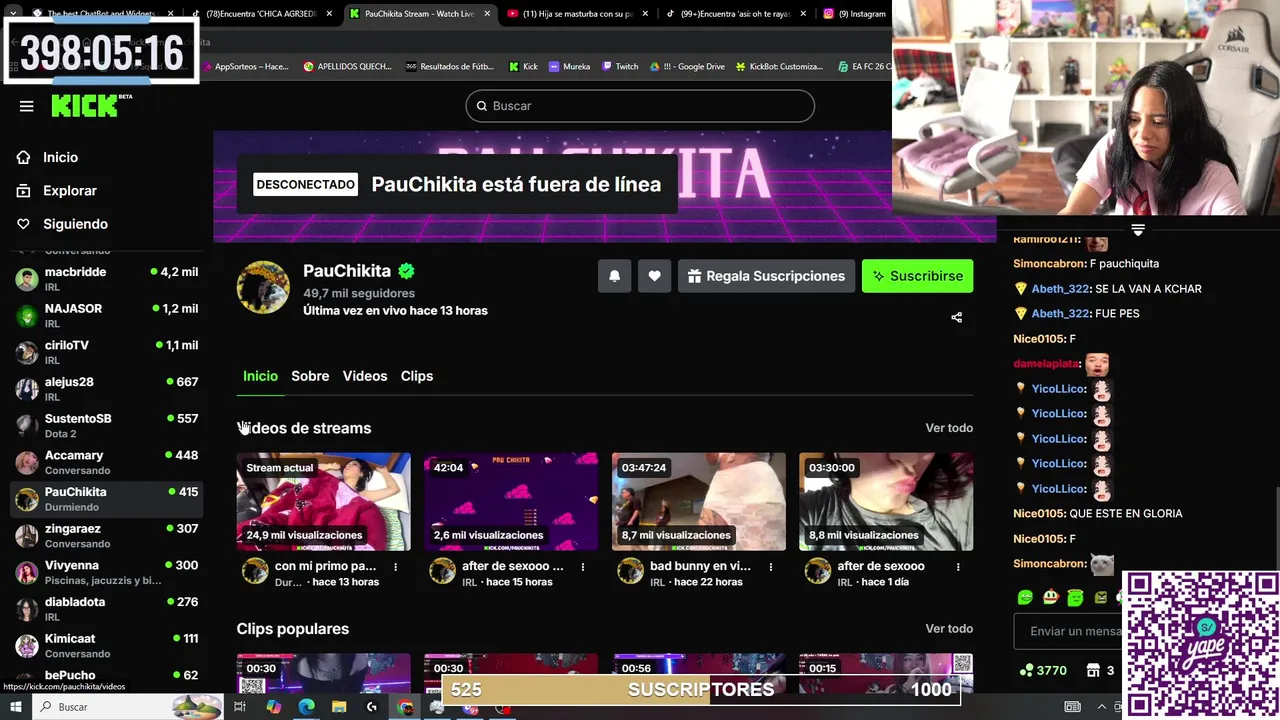The width and height of the screenshot is (1280, 720).
Task: Click the chat collapse arrow icon
Action: pyautogui.click(x=1138, y=230)
